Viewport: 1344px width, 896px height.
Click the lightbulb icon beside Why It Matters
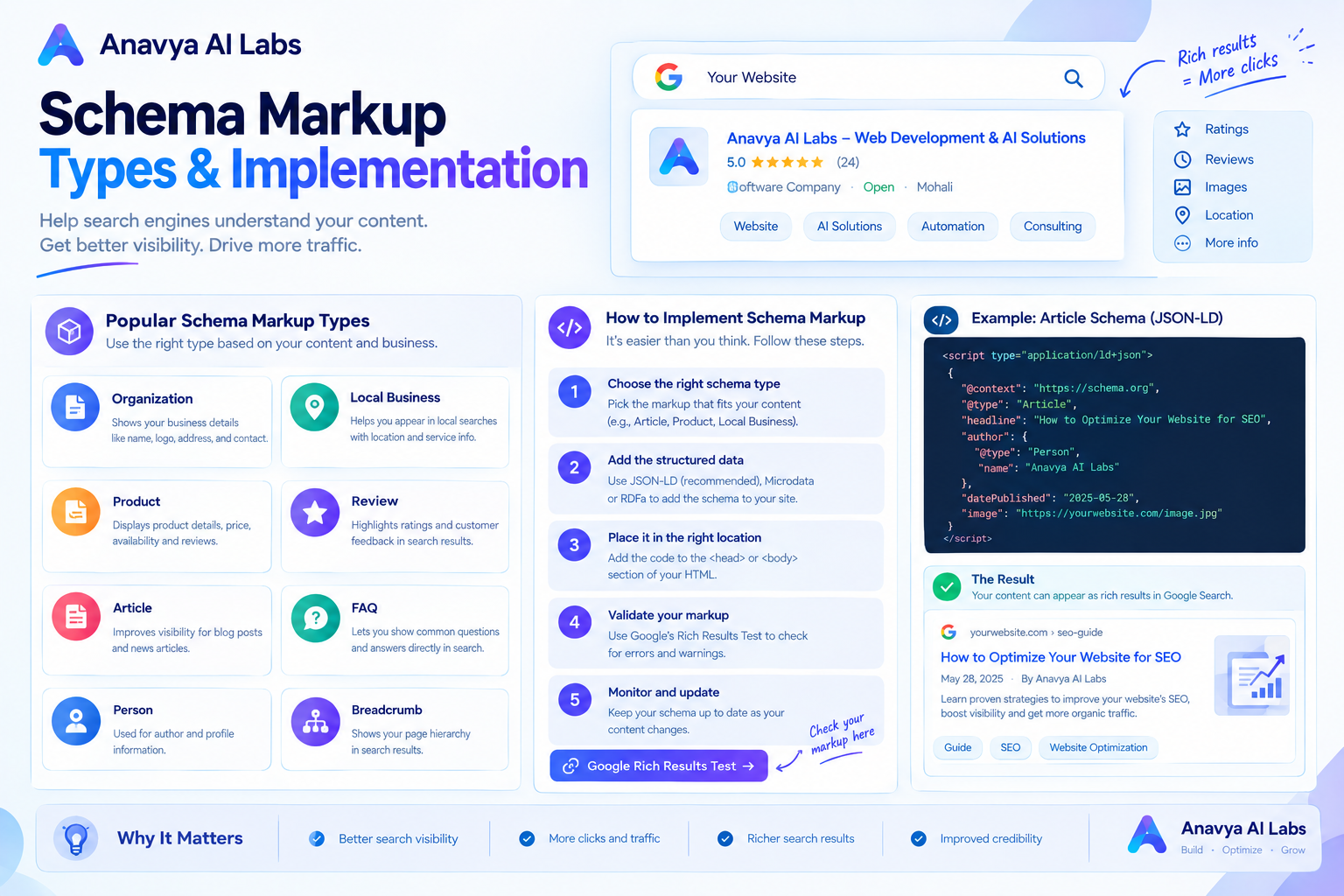(76, 838)
